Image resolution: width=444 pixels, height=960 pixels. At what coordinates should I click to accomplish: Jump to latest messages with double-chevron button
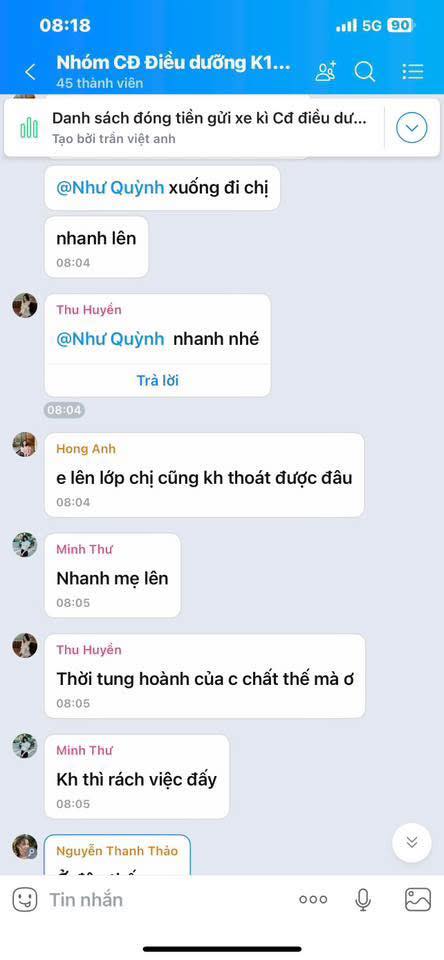click(412, 843)
